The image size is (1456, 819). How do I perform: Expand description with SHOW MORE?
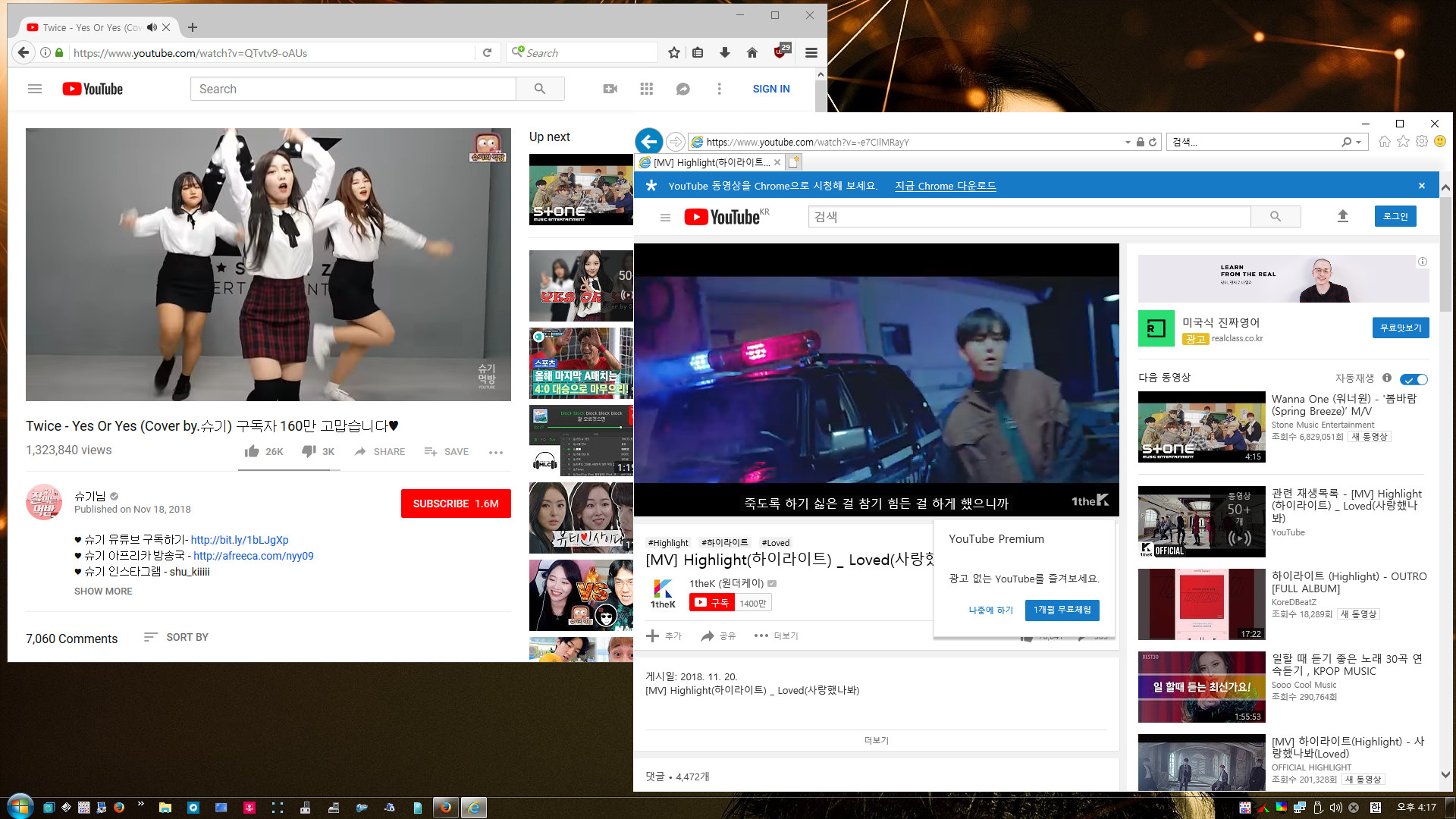coord(103,591)
